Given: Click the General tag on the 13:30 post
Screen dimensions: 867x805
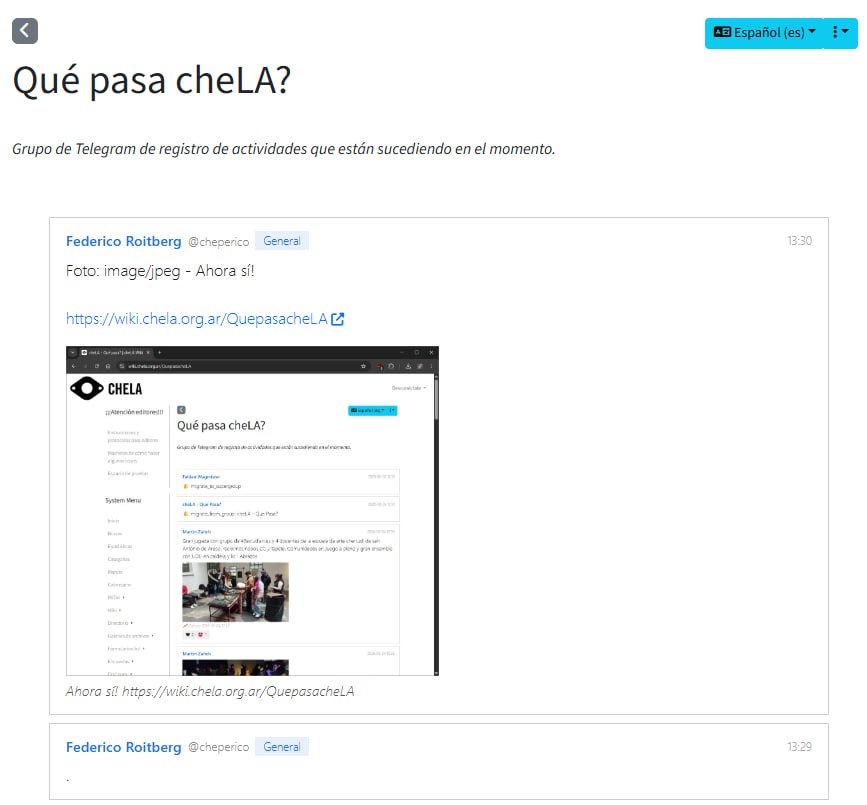Looking at the screenshot, I should click(282, 241).
